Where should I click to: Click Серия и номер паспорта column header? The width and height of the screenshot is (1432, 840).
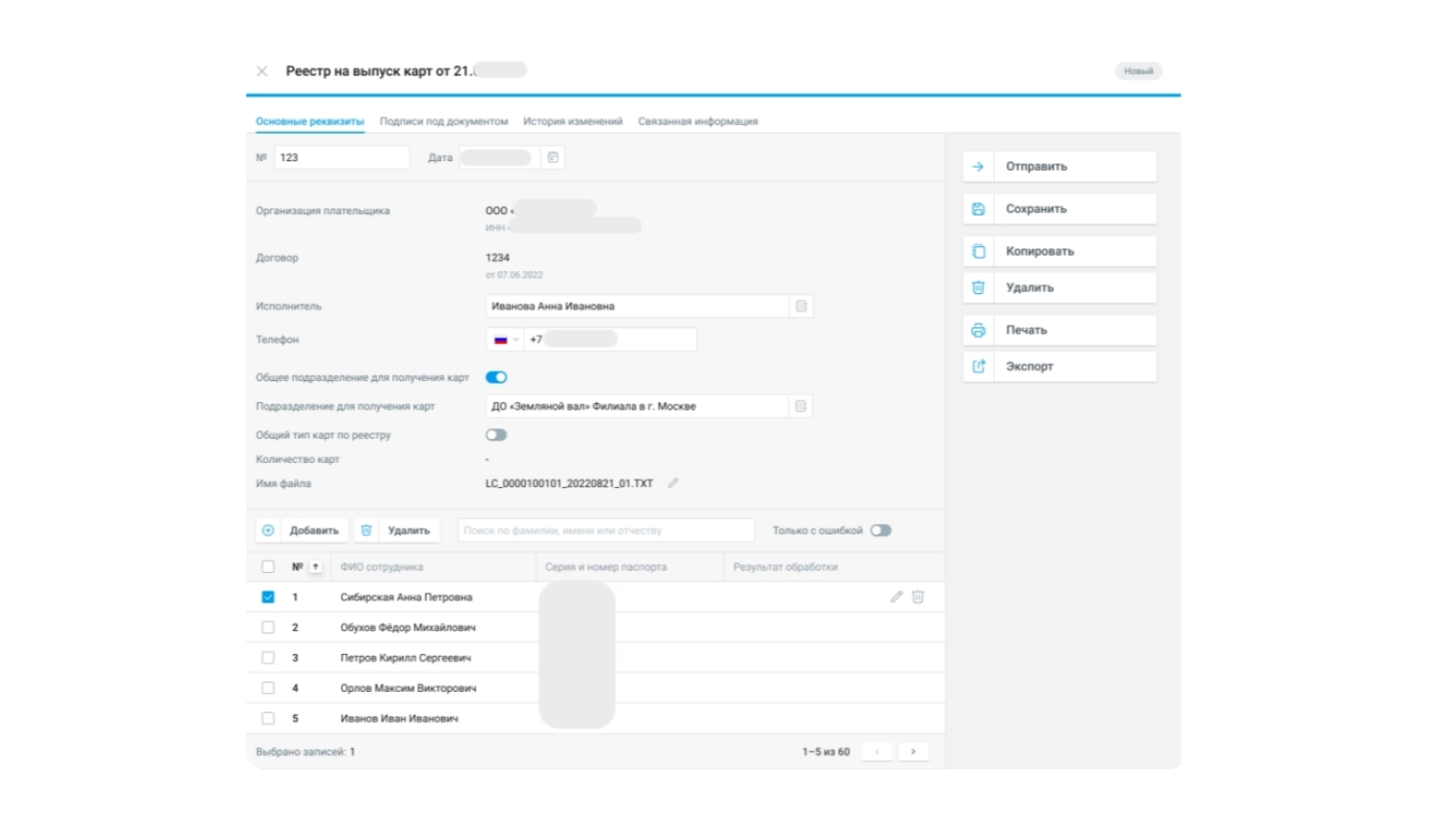tap(606, 567)
